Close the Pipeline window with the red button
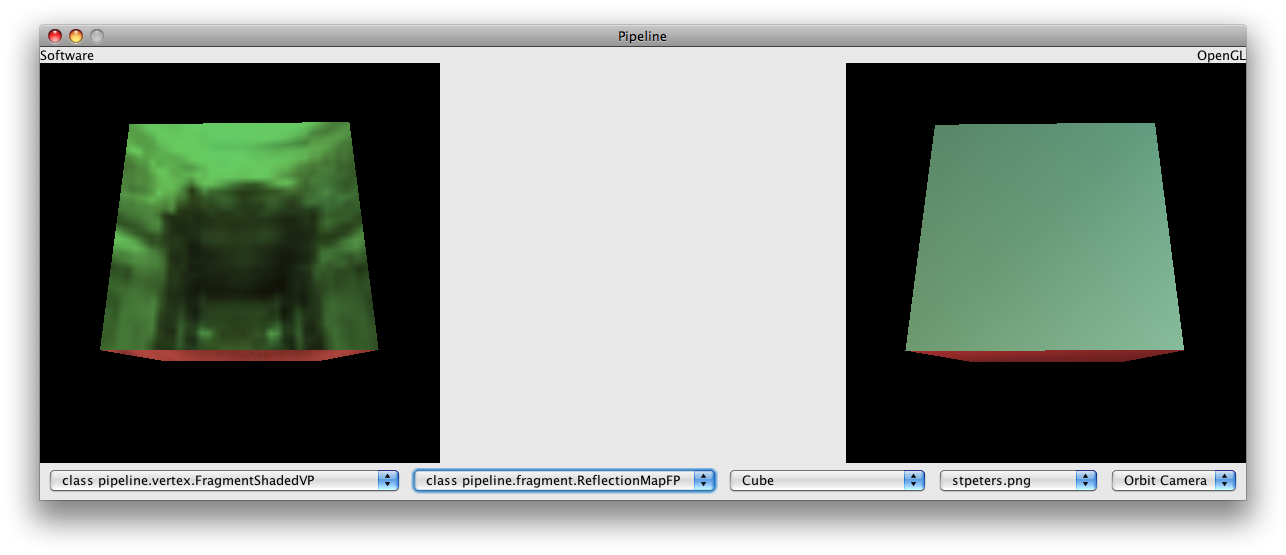Image resolution: width=1286 pixels, height=555 pixels. (x=55, y=36)
